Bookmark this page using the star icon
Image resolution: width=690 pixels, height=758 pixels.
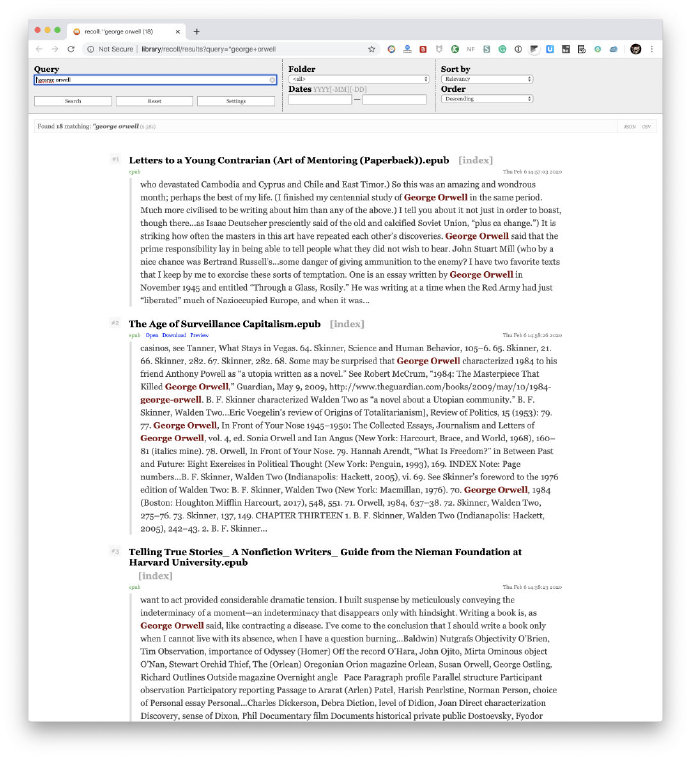coord(372,48)
